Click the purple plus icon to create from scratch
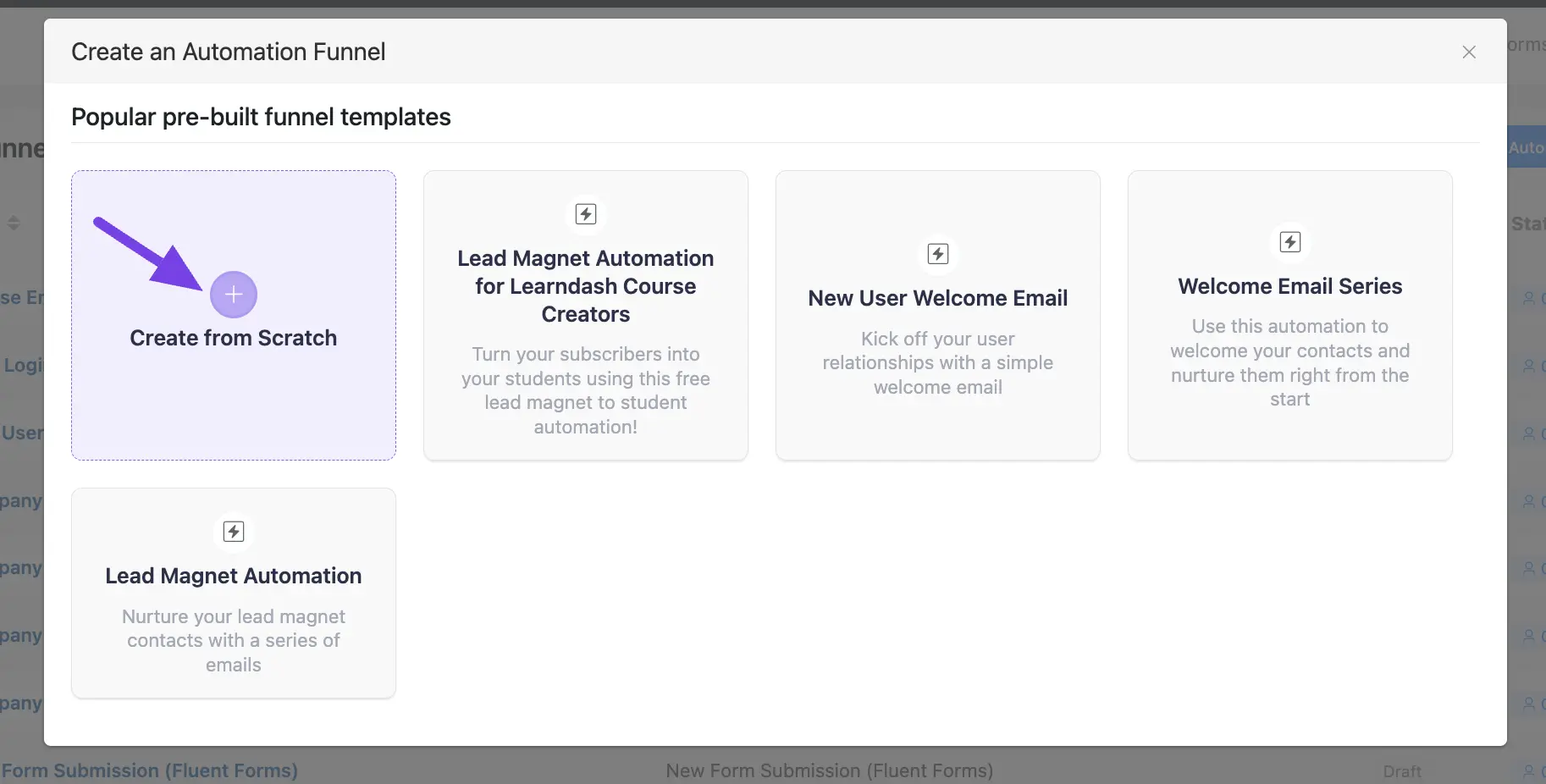Viewport: 1546px width, 784px height. coord(234,295)
